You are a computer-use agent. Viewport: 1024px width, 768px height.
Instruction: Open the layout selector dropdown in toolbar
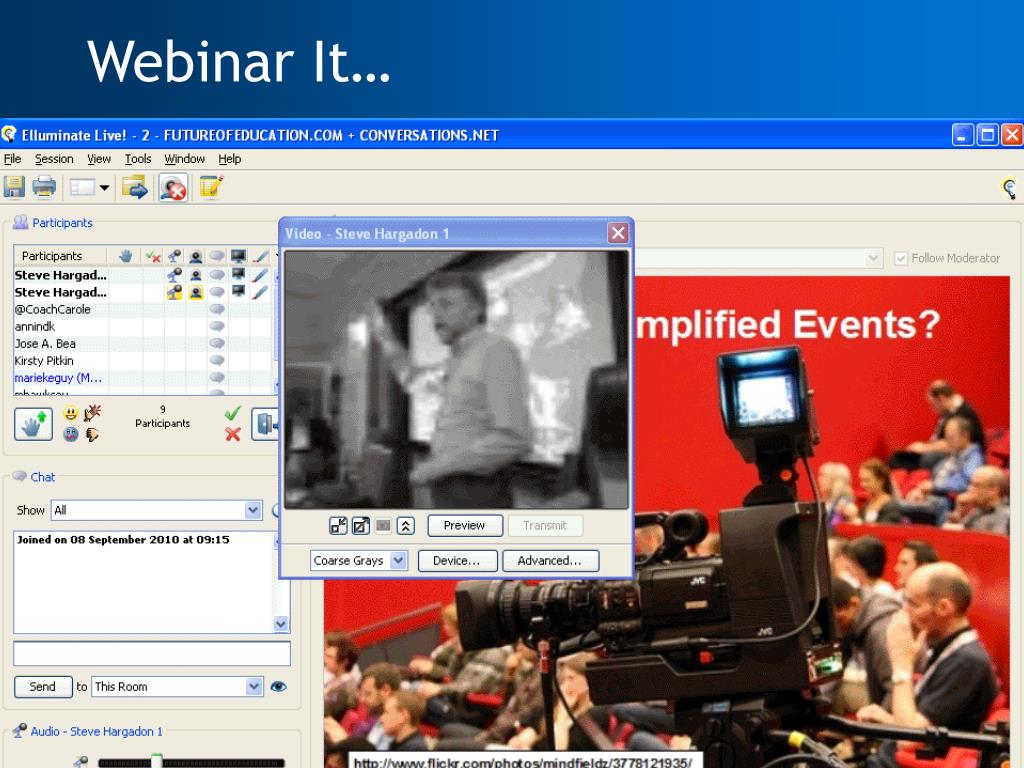click(89, 188)
